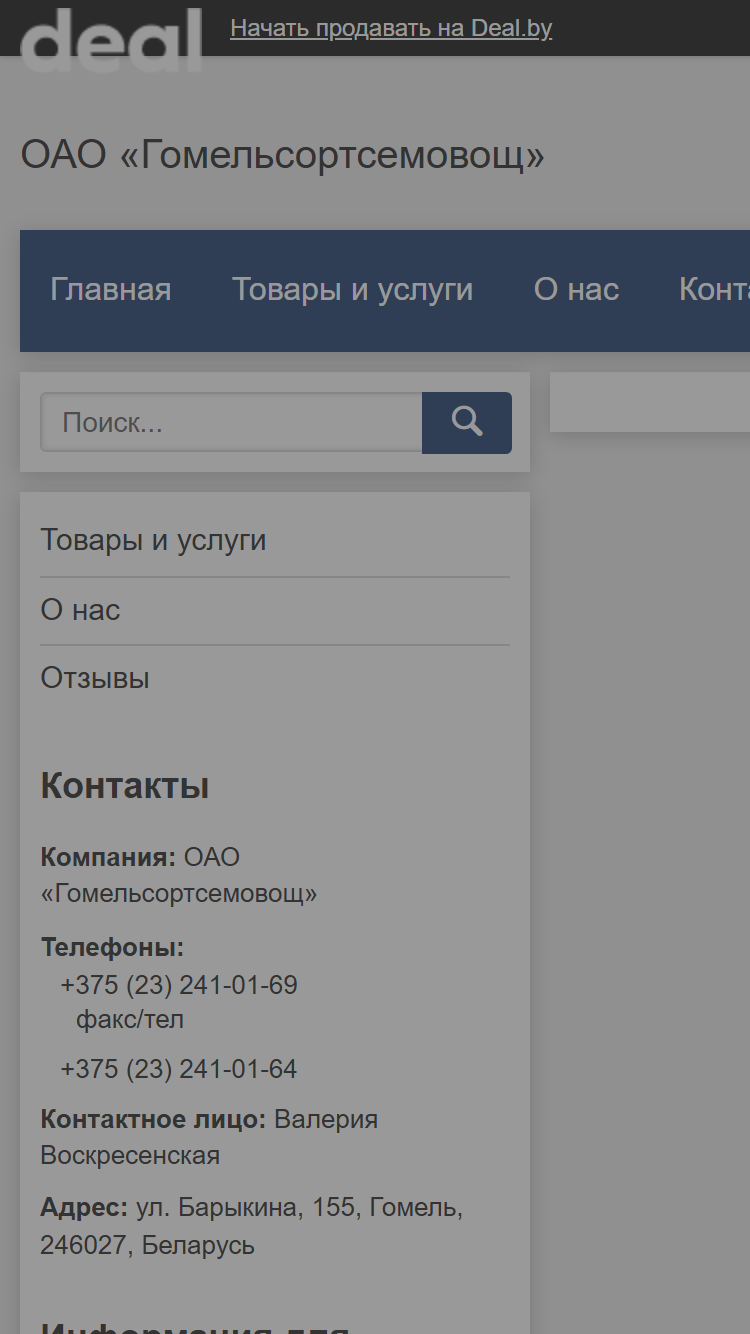Click the 'факс/тел' label
Image resolution: width=750 pixels, height=1334 pixels.
130,1020
